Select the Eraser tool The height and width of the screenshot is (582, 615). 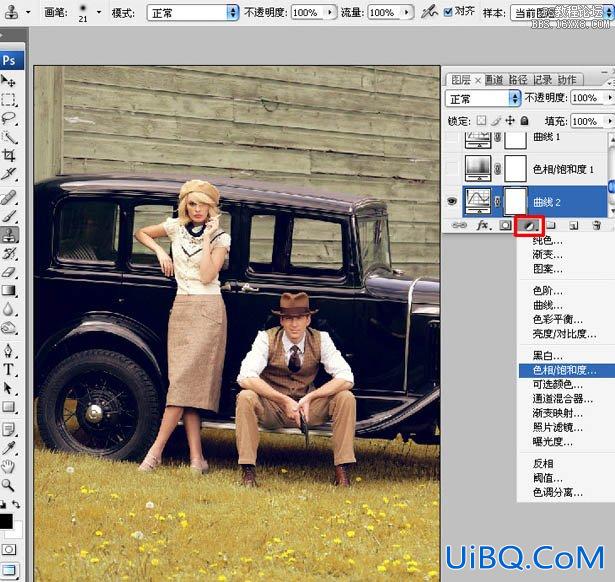(x=8, y=272)
